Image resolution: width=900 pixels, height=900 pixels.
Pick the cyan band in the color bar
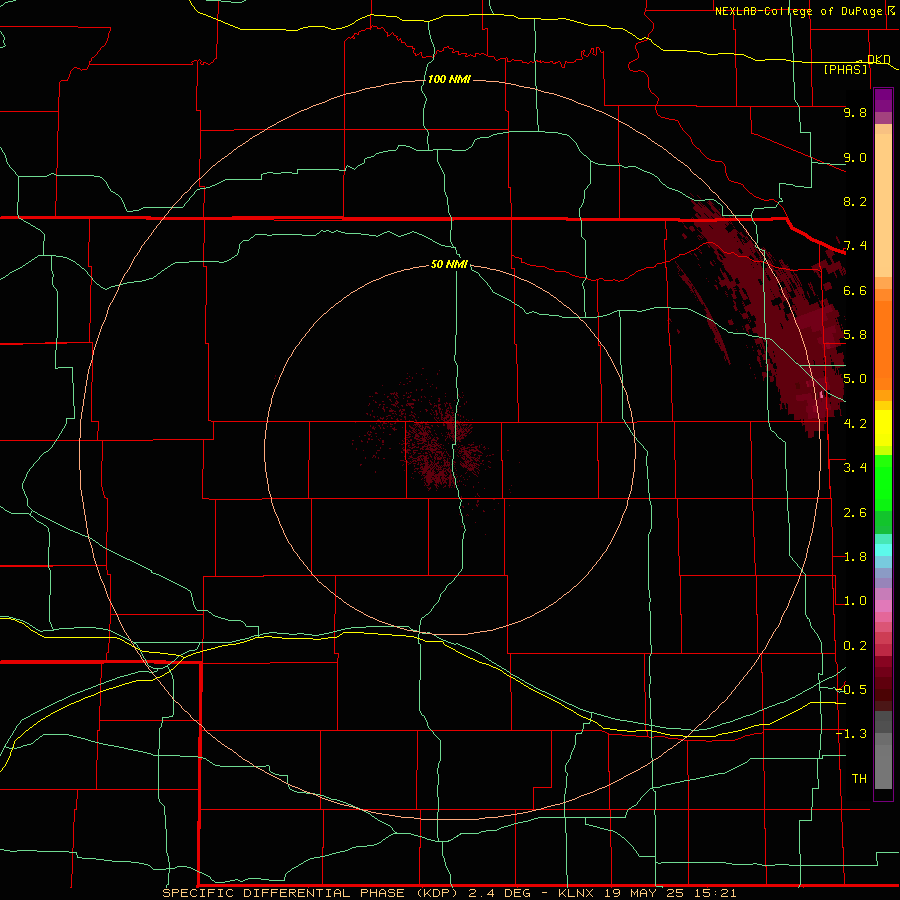pyautogui.click(x=883, y=550)
